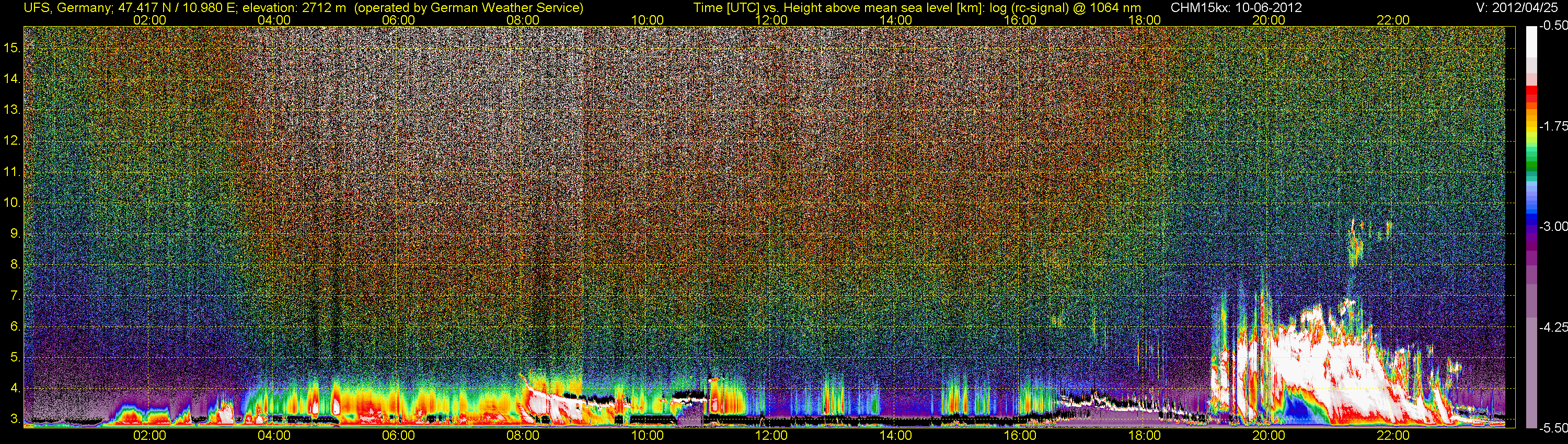1568x444 pixels.
Task: Select "12:00" on the bottom time axis
Action: (771, 436)
